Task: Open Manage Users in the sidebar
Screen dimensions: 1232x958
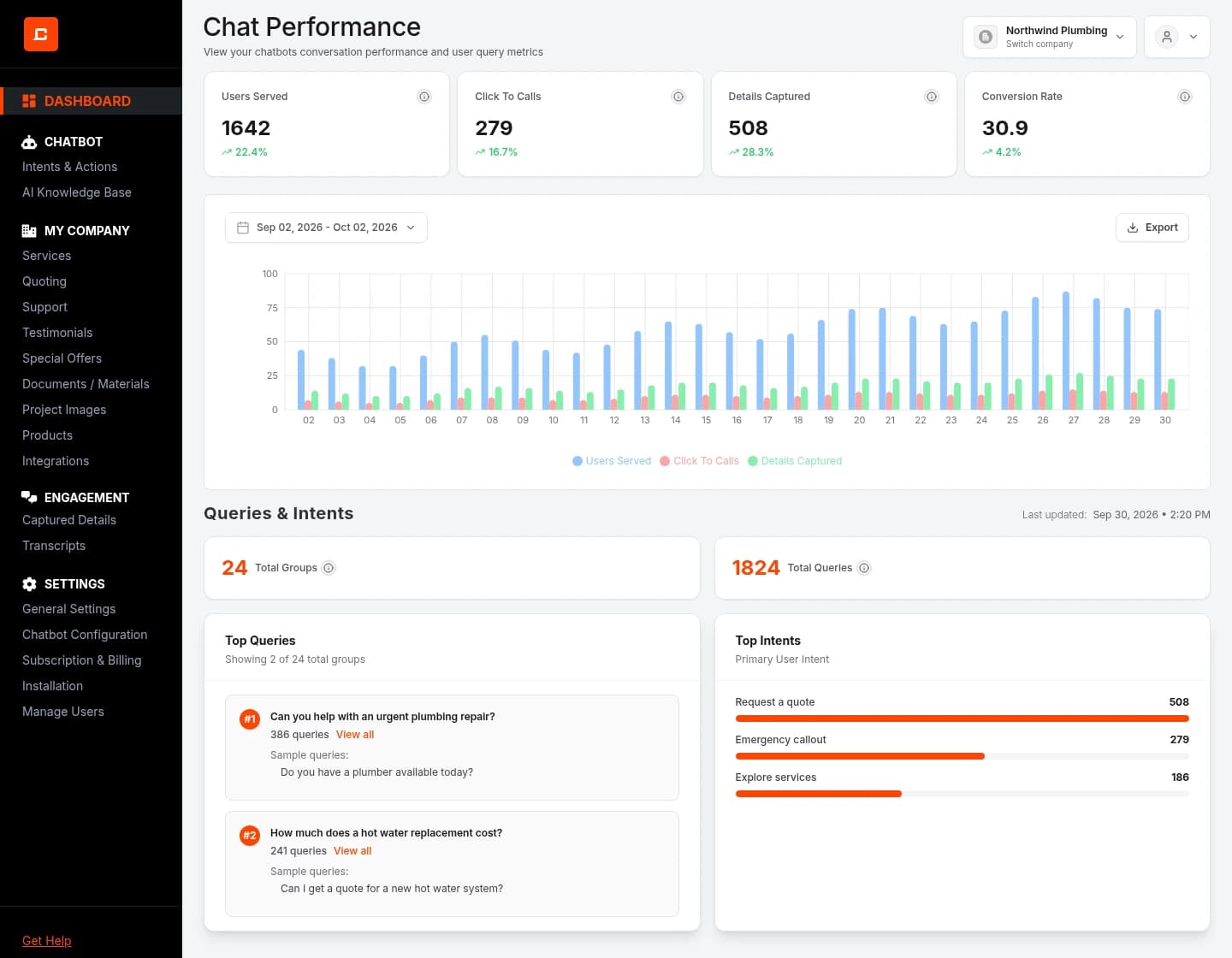Action: tap(63, 712)
